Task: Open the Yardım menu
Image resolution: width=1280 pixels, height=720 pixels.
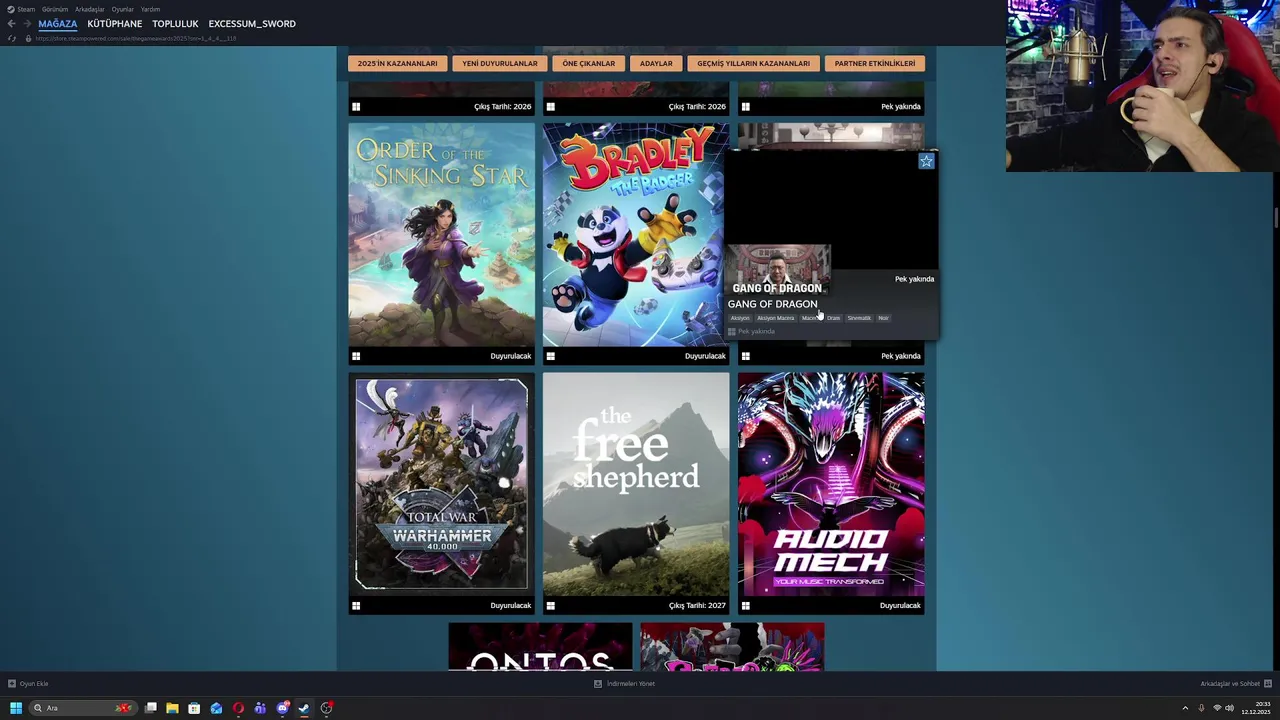Action: (x=150, y=9)
